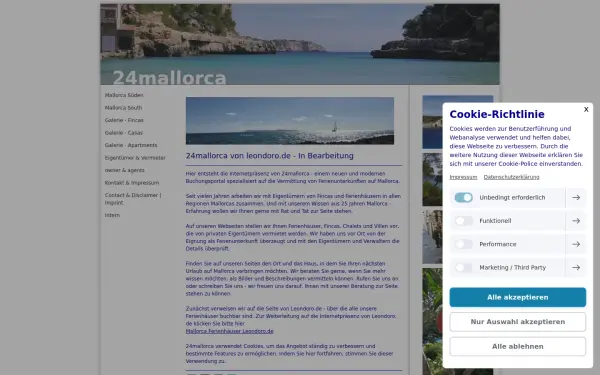Viewport: 600px width, 375px height.
Task: Open Kontakt & Impressum page
Action: (x=132, y=183)
